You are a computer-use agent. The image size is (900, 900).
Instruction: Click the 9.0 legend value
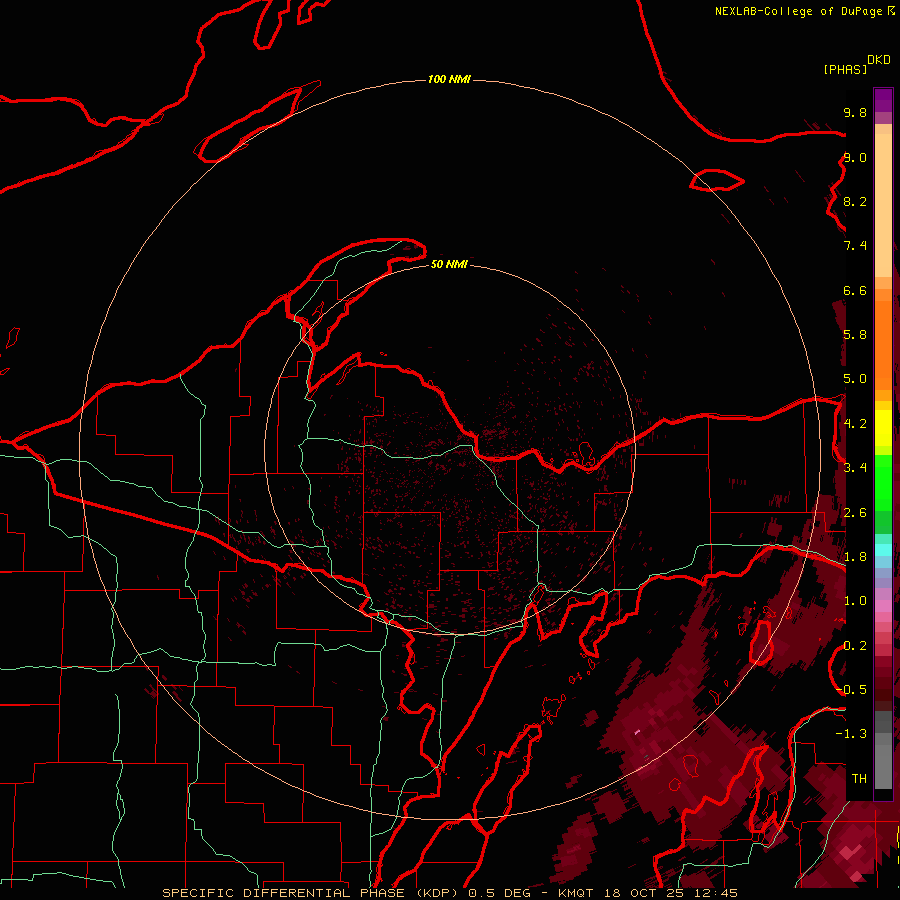[855, 158]
